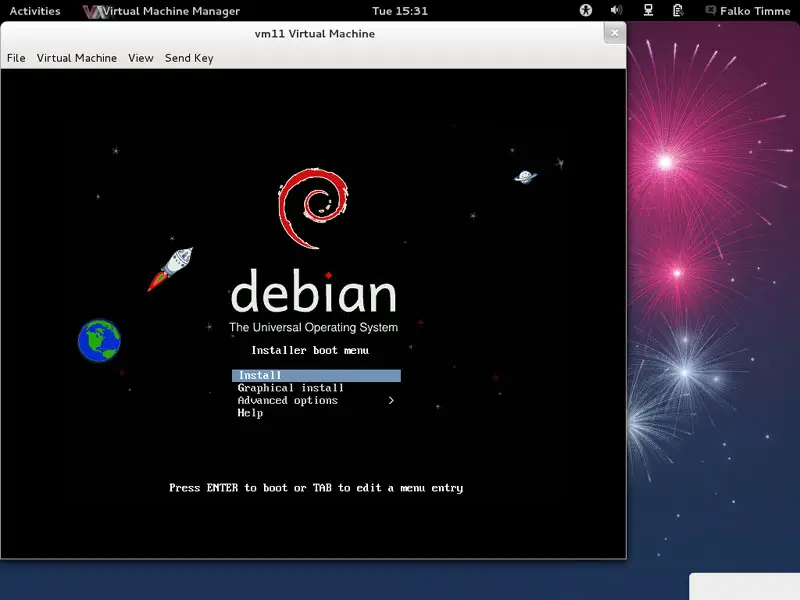Open the File menu

tap(16, 58)
